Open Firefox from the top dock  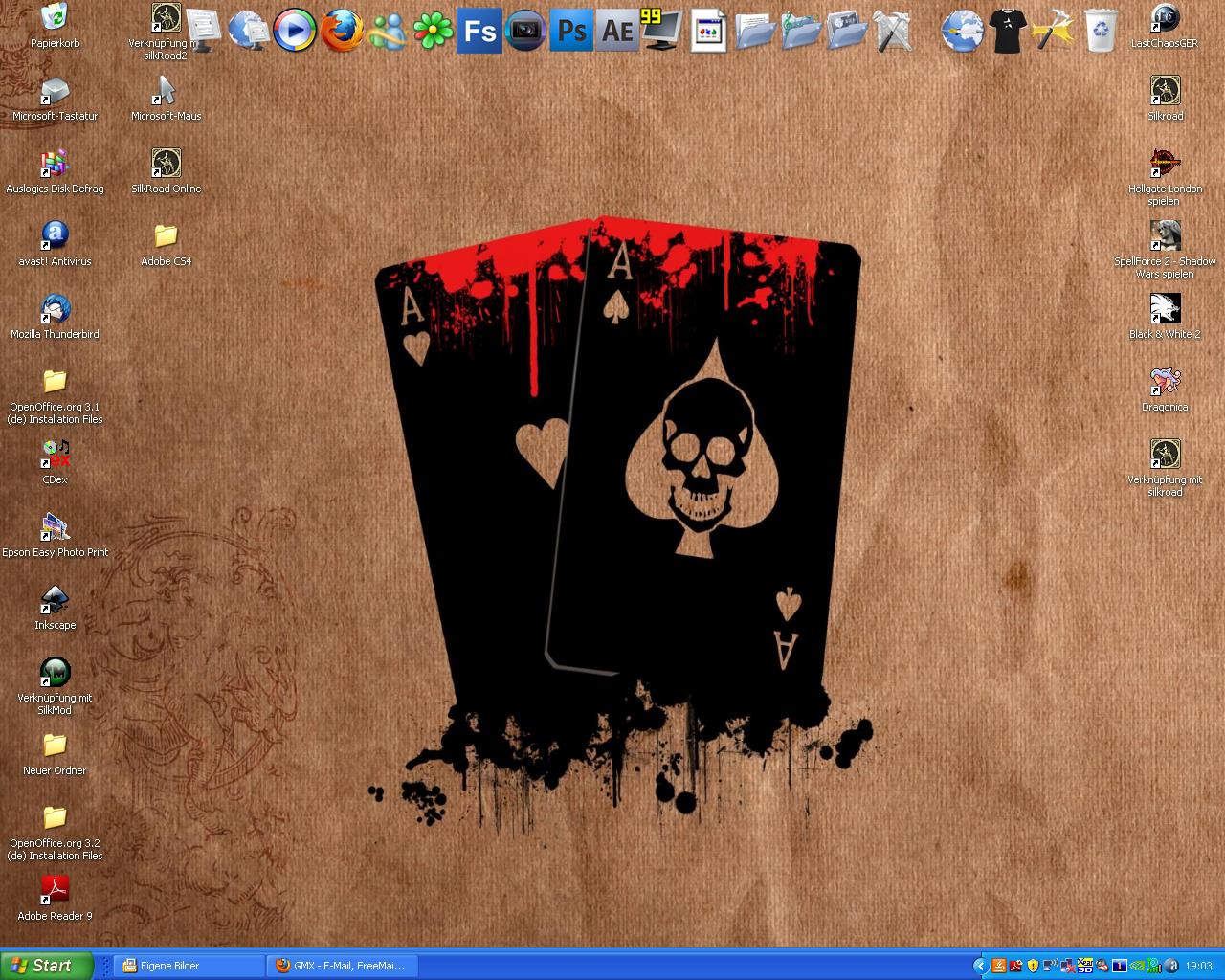click(x=341, y=31)
